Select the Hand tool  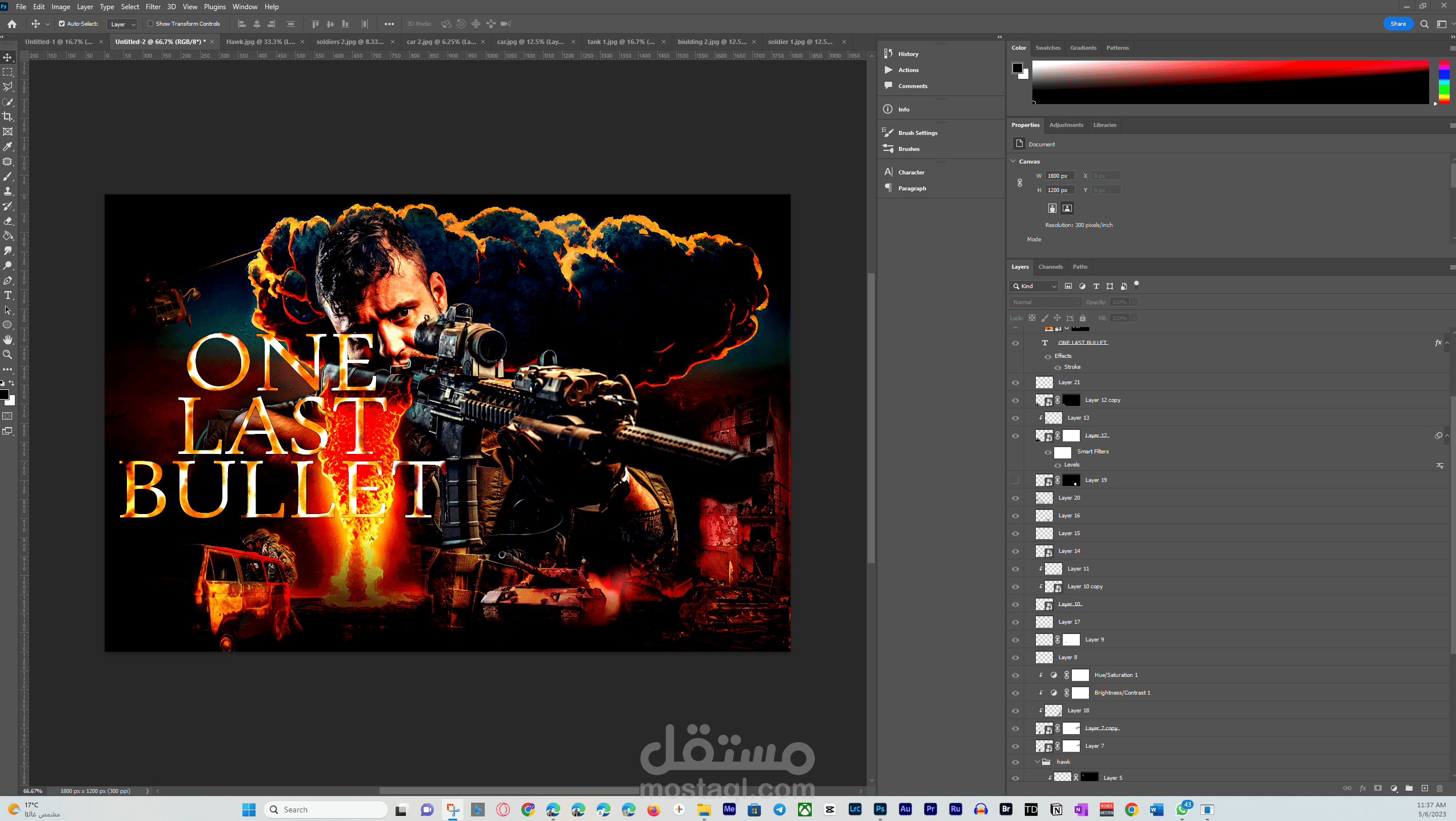point(8,340)
